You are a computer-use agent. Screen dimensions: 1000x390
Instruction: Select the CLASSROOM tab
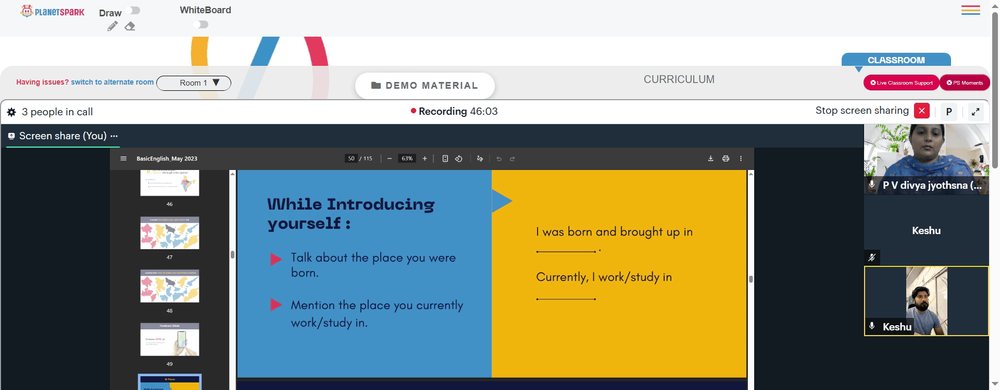(x=895, y=60)
